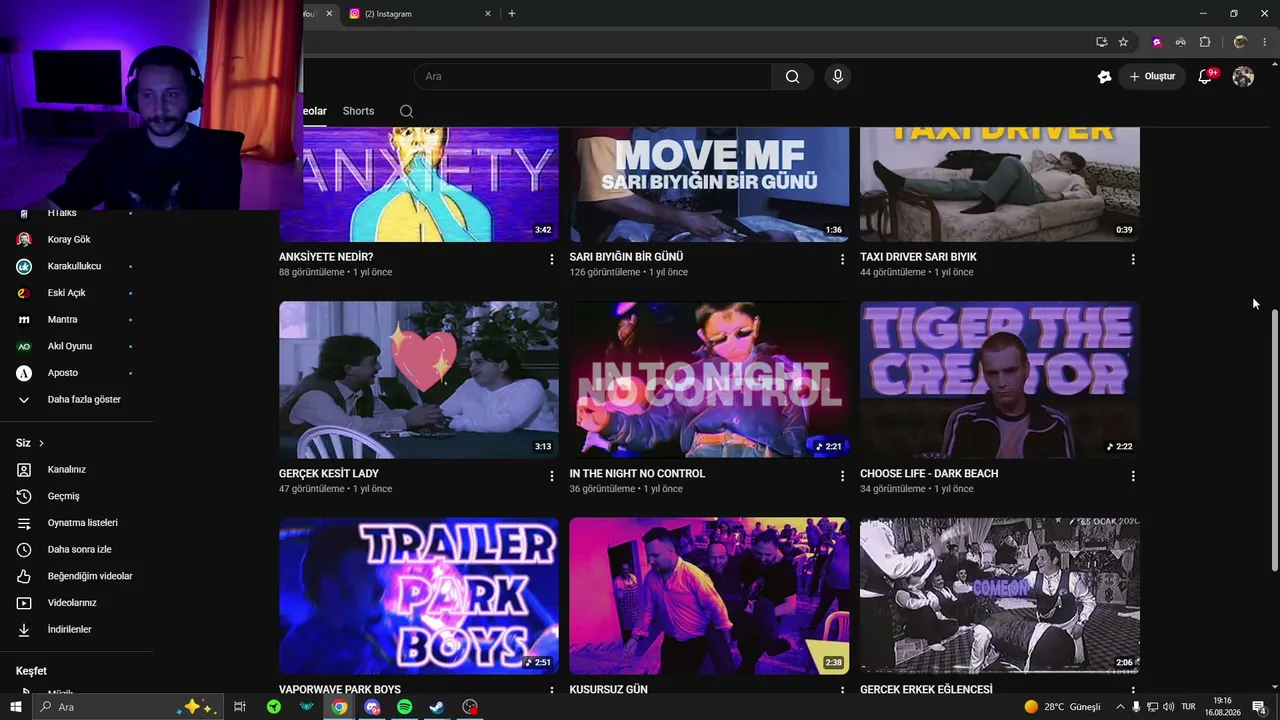The height and width of the screenshot is (720, 1280).
Task: Open the Windows notification center
Action: point(1259,707)
